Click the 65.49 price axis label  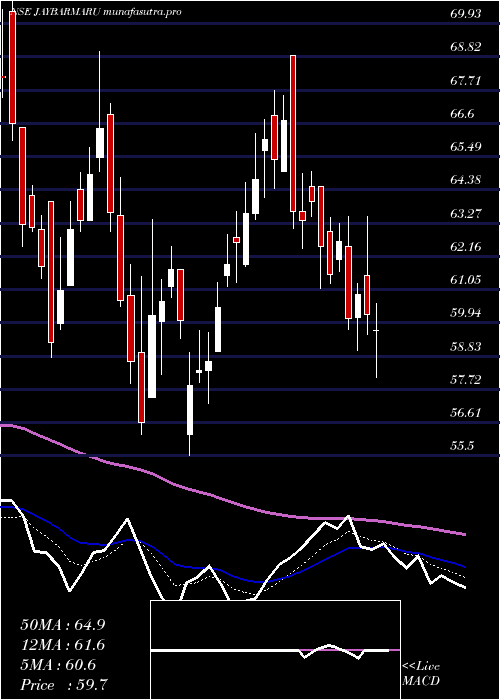466,147
